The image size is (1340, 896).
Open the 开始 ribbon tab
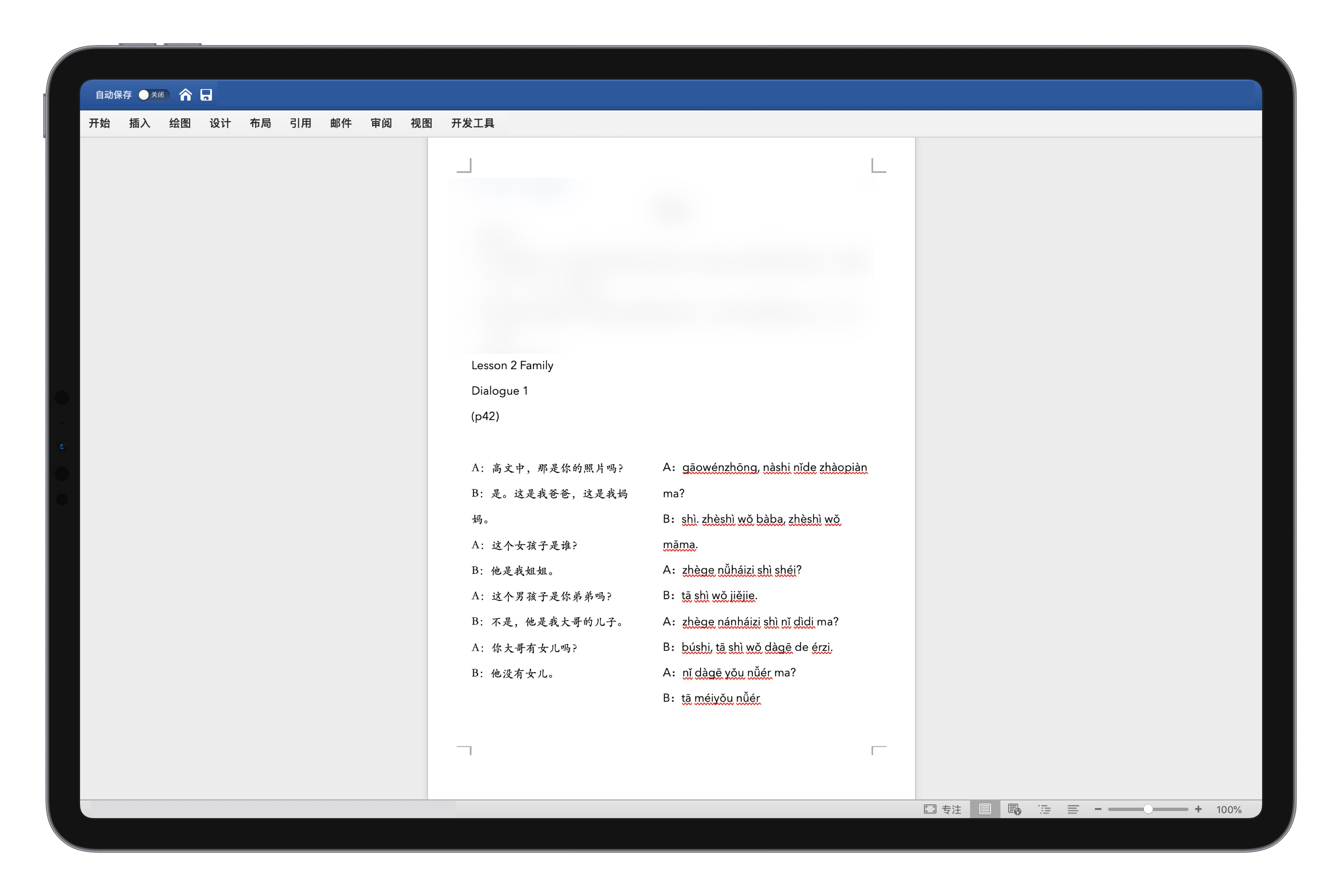click(x=100, y=123)
